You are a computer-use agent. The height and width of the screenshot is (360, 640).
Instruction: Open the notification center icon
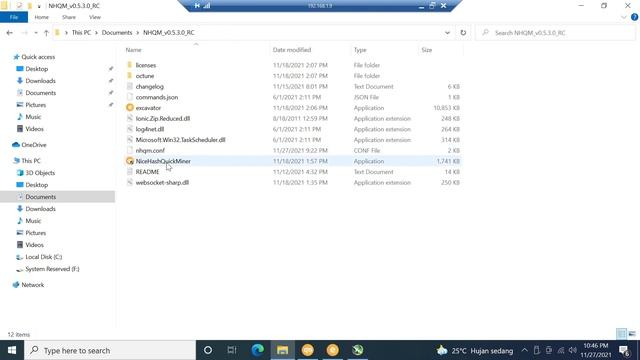point(624,350)
